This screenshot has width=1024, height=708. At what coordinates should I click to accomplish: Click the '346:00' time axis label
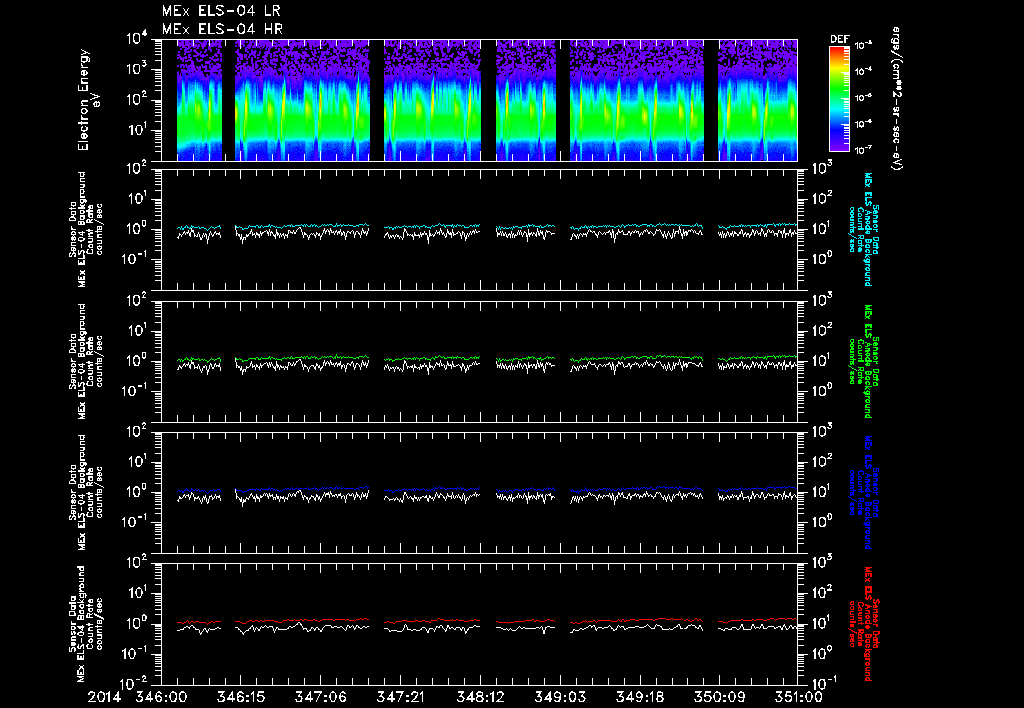(x=159, y=697)
